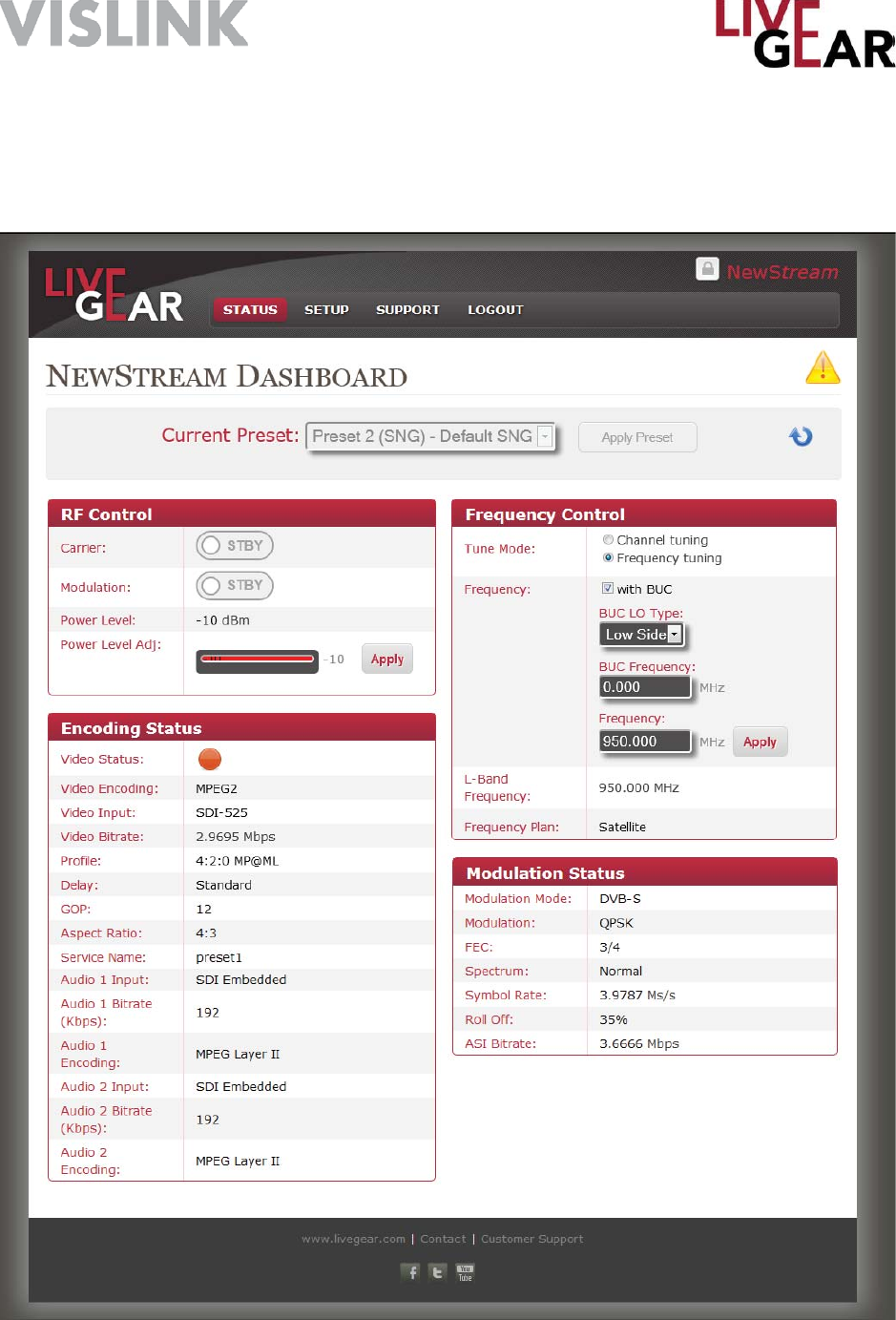Screen dimensions: 896x1320
Task: Visit www.livegear.com footer link
Action: [x=353, y=1239]
